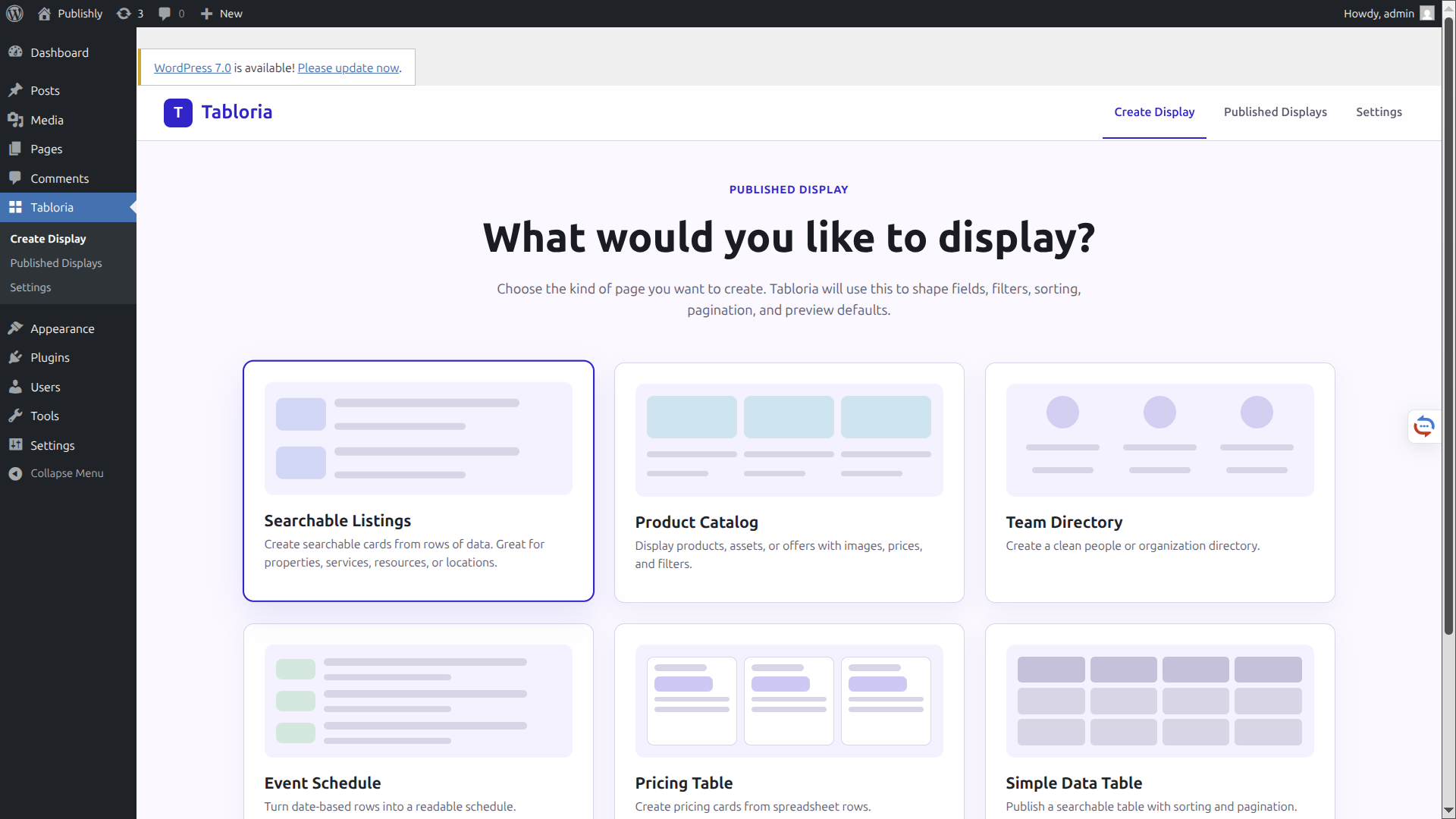Click the Please update now link
1456x819 pixels.
coord(348,68)
